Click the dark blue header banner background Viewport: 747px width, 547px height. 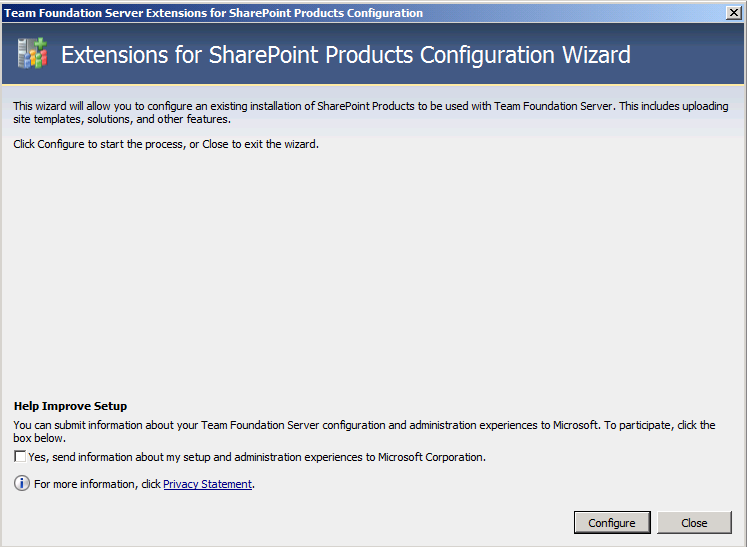[686, 53]
